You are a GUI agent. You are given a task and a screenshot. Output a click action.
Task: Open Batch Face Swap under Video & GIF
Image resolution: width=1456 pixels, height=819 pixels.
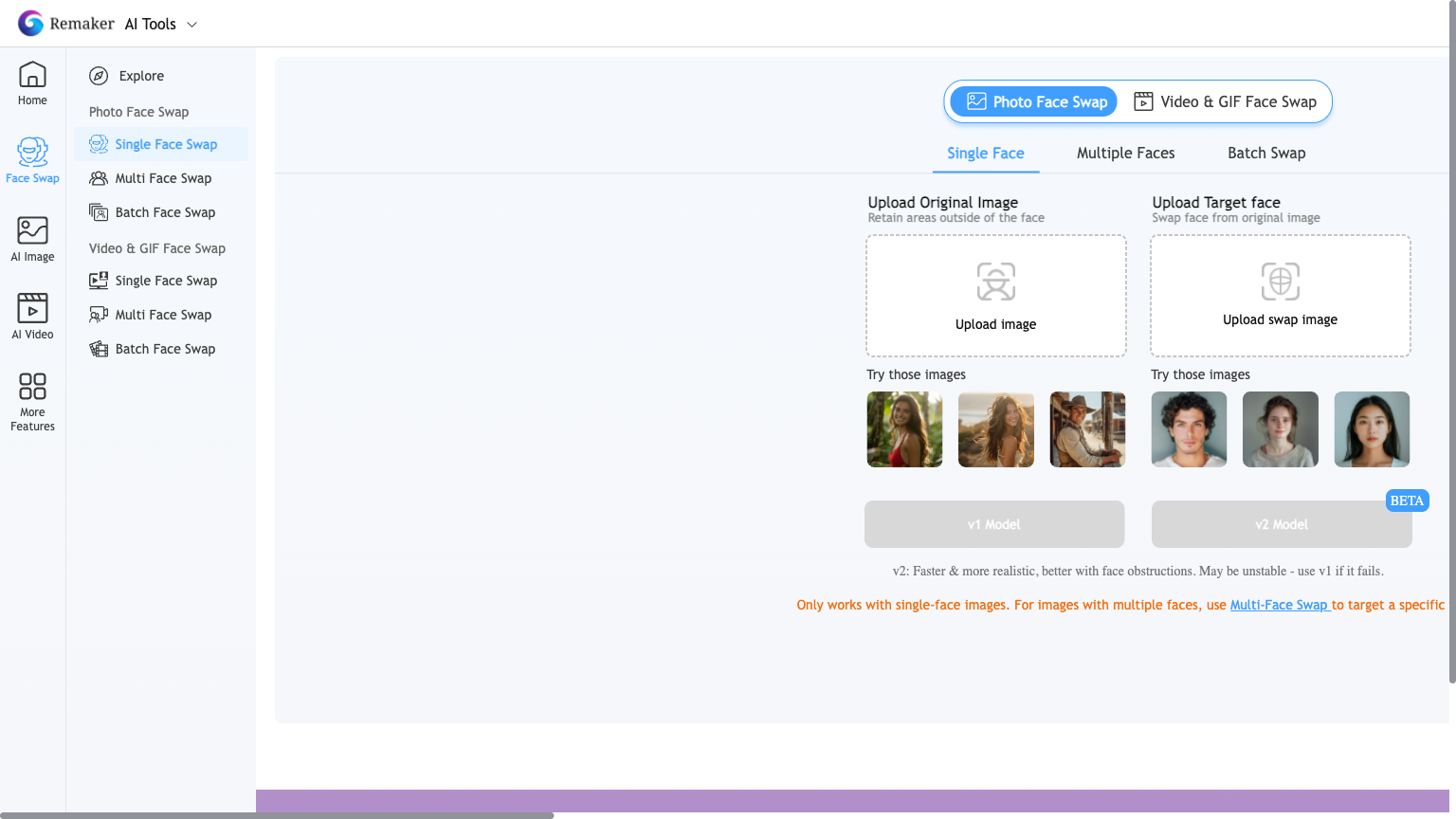click(x=164, y=349)
